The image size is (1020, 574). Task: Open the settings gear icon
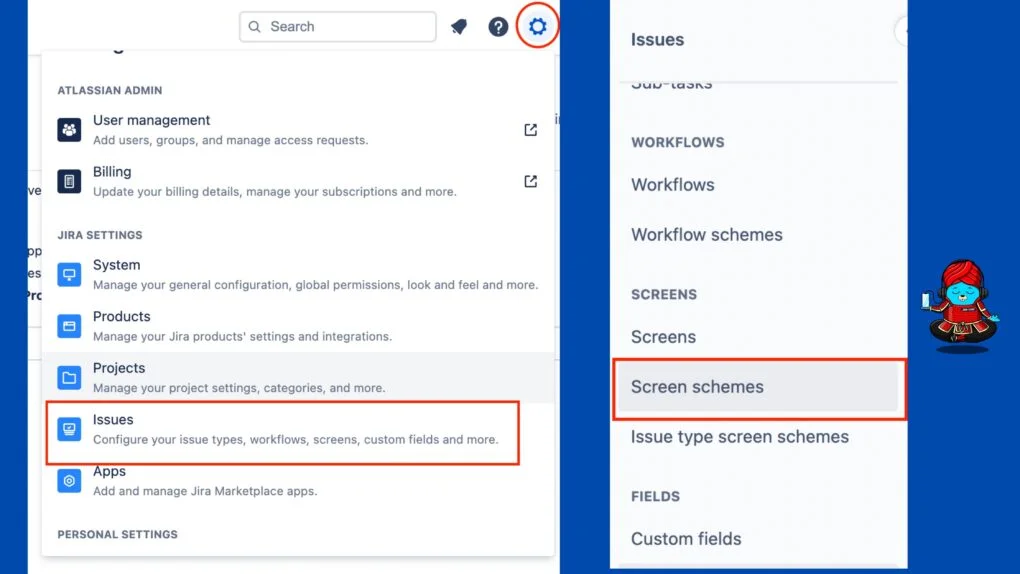537,27
